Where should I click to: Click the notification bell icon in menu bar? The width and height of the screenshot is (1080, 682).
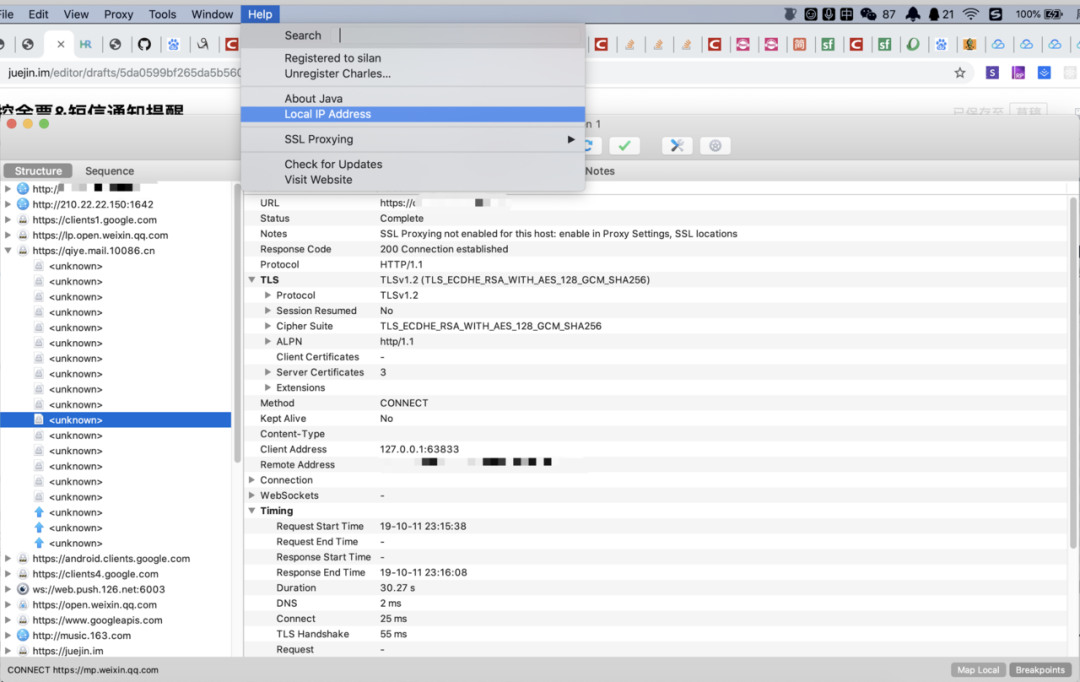tap(913, 14)
